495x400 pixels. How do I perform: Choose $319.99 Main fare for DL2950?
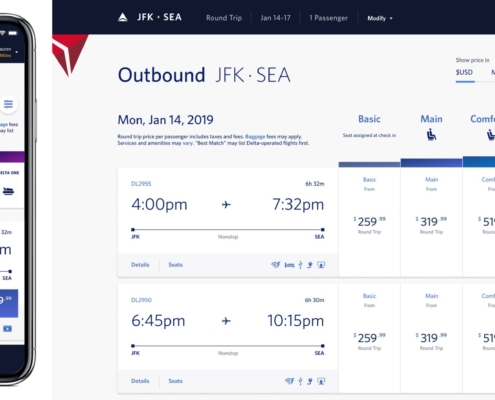coord(431,338)
